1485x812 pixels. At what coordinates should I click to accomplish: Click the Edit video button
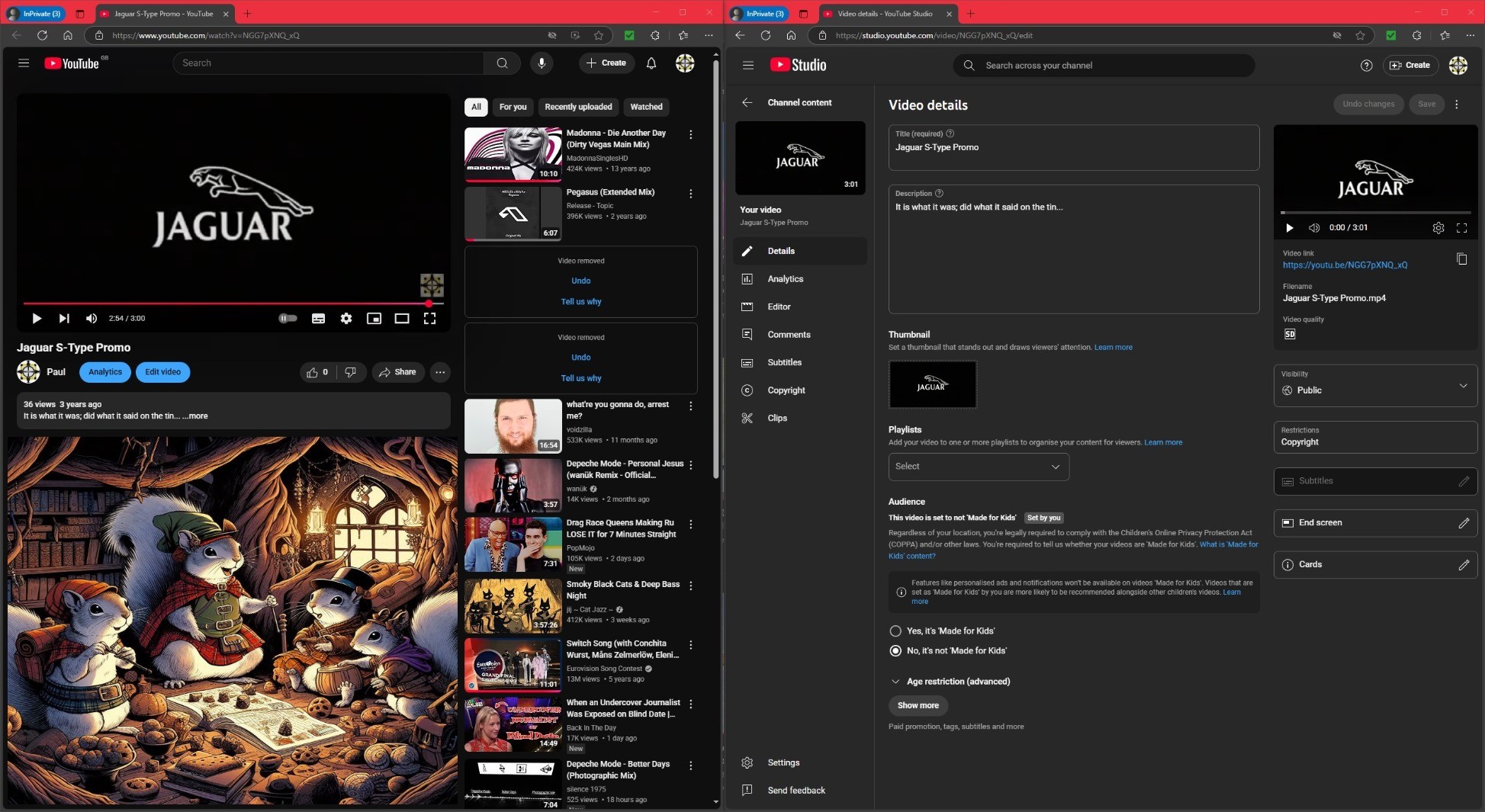162,372
